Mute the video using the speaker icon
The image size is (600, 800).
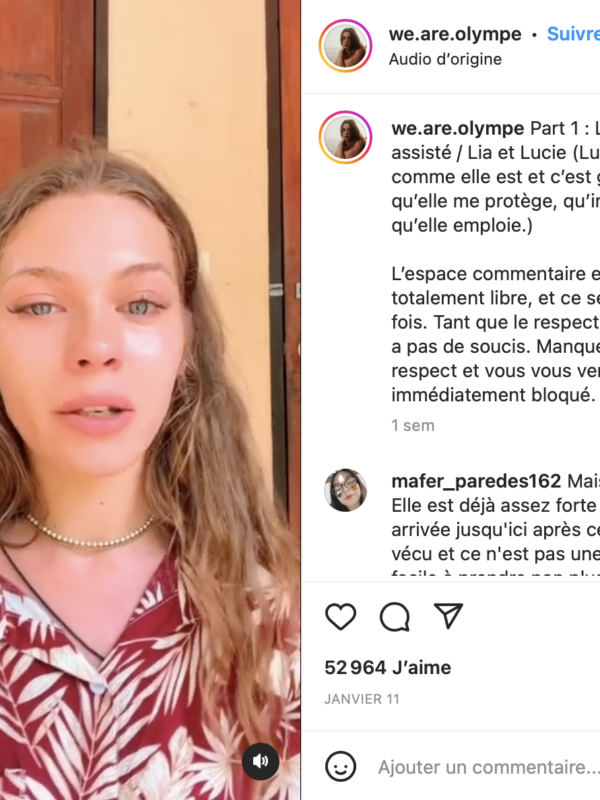pos(261,761)
